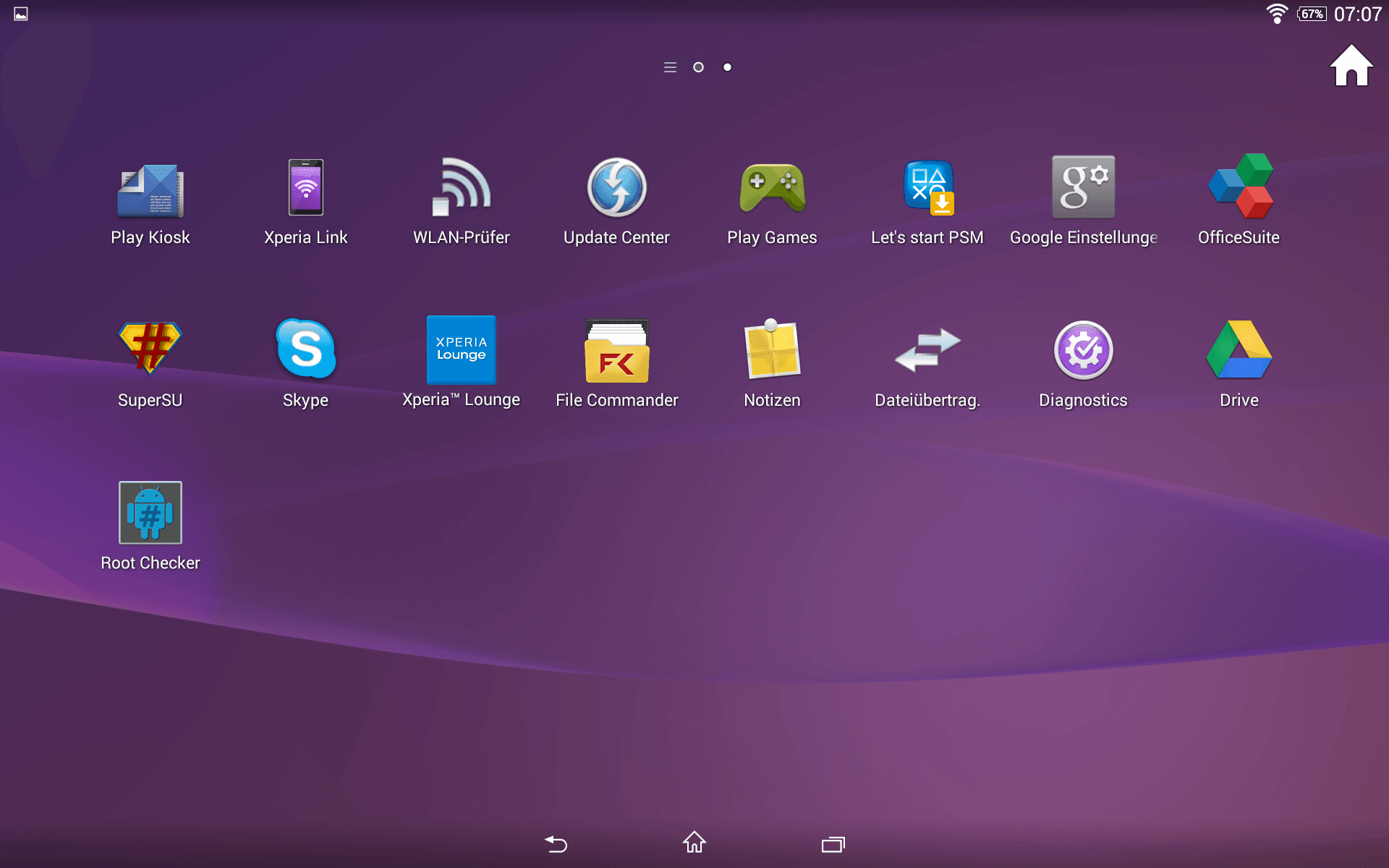Open the recent apps overview
This screenshot has height=868, width=1389.
point(833,844)
